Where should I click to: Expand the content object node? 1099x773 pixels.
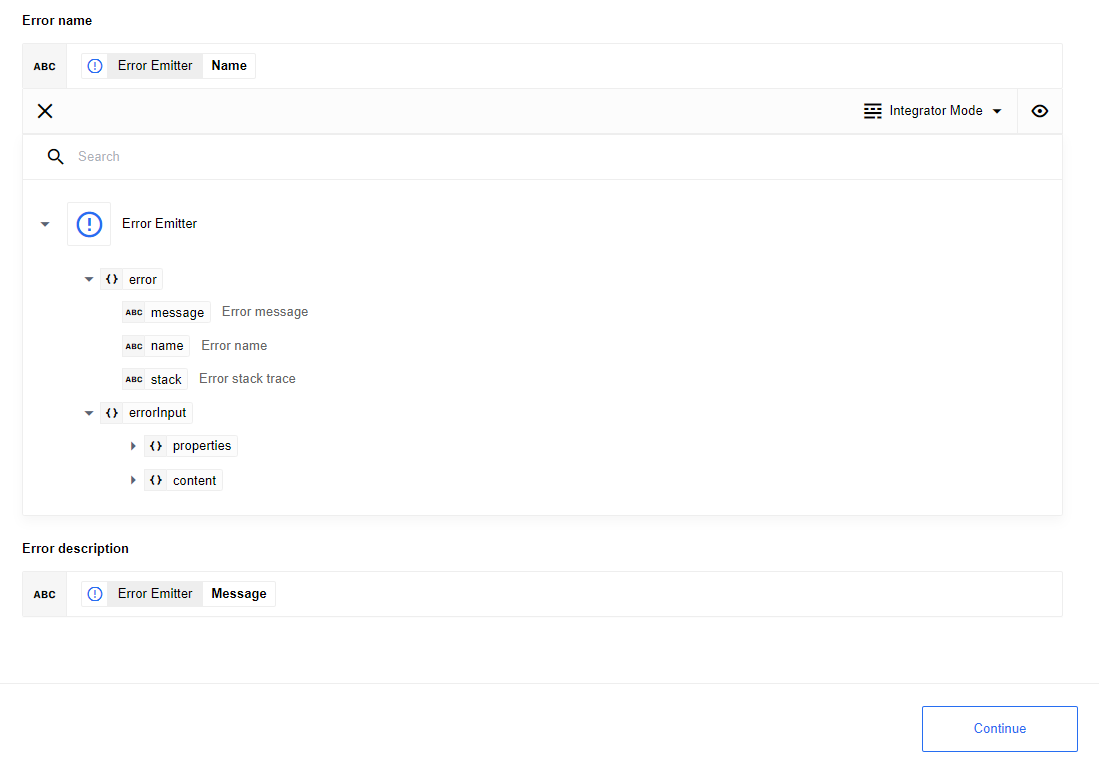(133, 480)
